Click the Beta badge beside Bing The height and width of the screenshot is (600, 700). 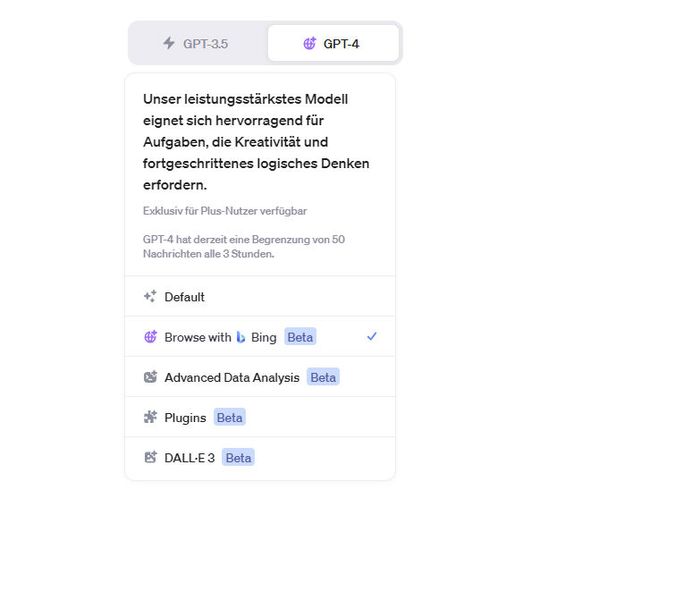click(x=300, y=337)
